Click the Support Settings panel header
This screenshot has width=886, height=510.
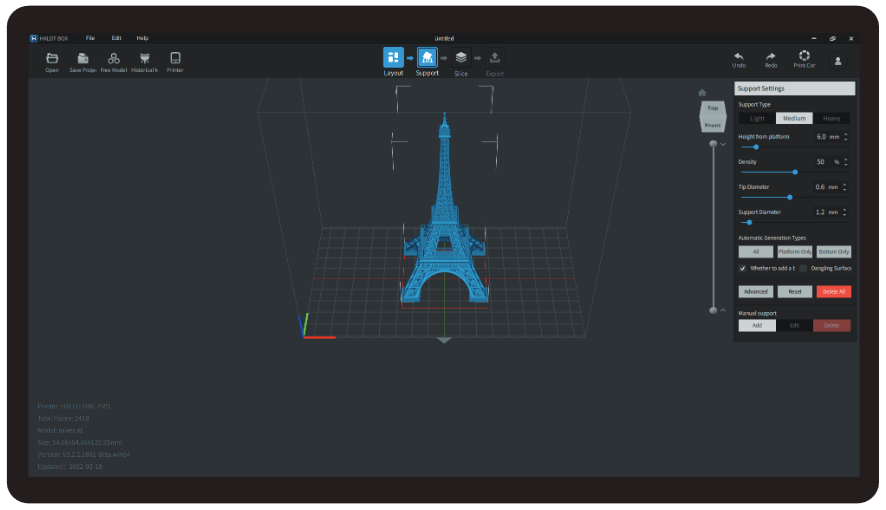[x=794, y=89]
